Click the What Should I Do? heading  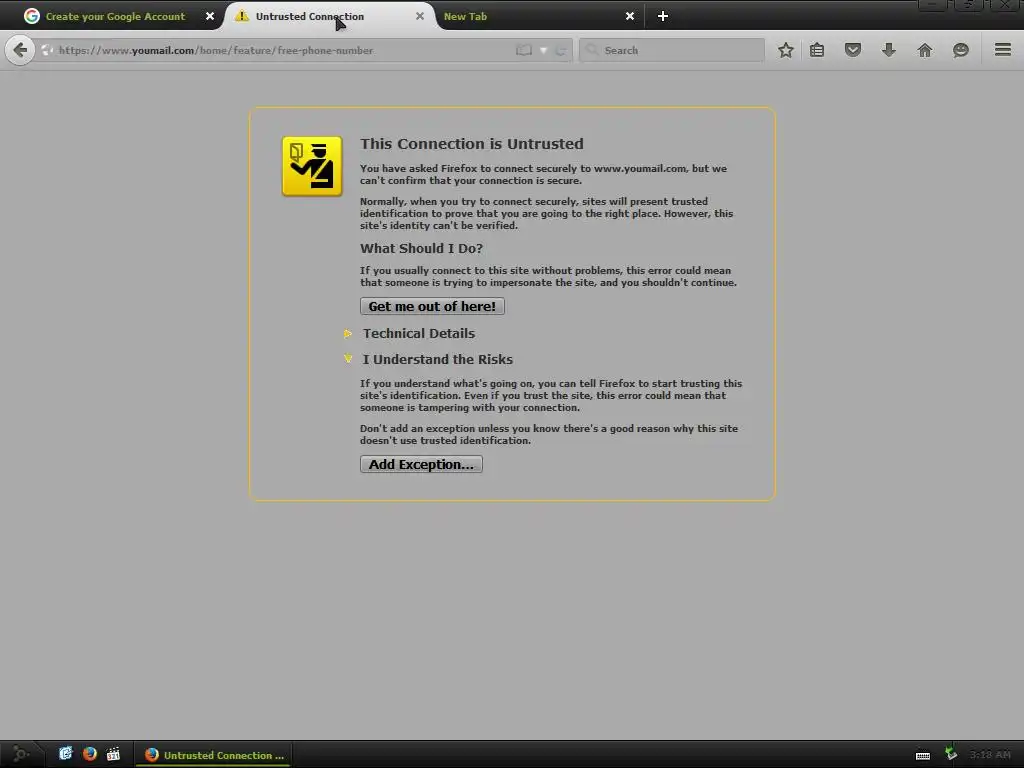point(421,248)
